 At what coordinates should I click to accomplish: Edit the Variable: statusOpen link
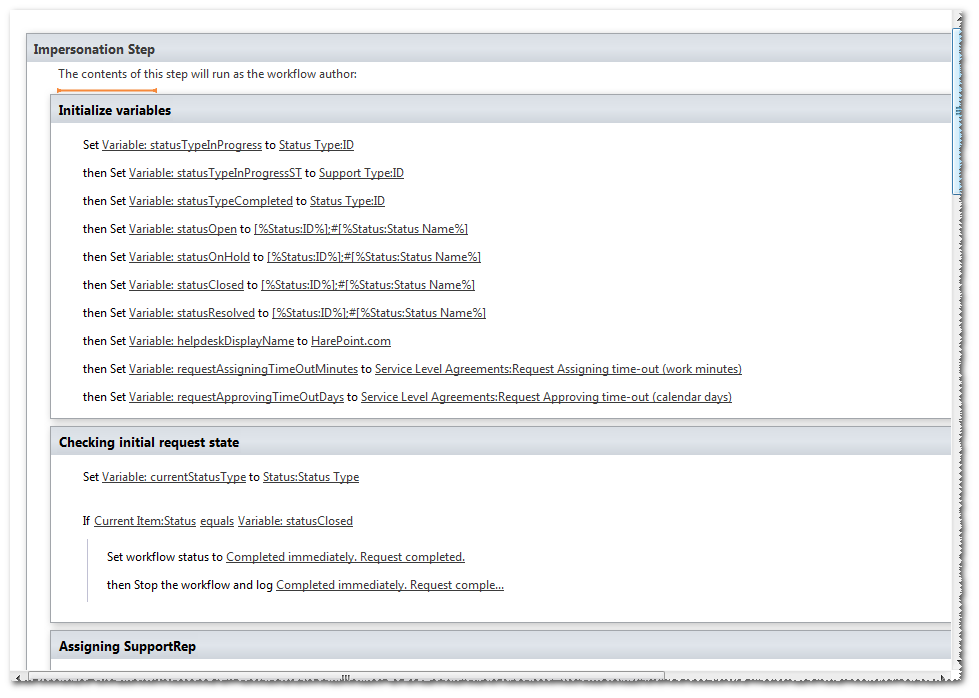[182, 229]
